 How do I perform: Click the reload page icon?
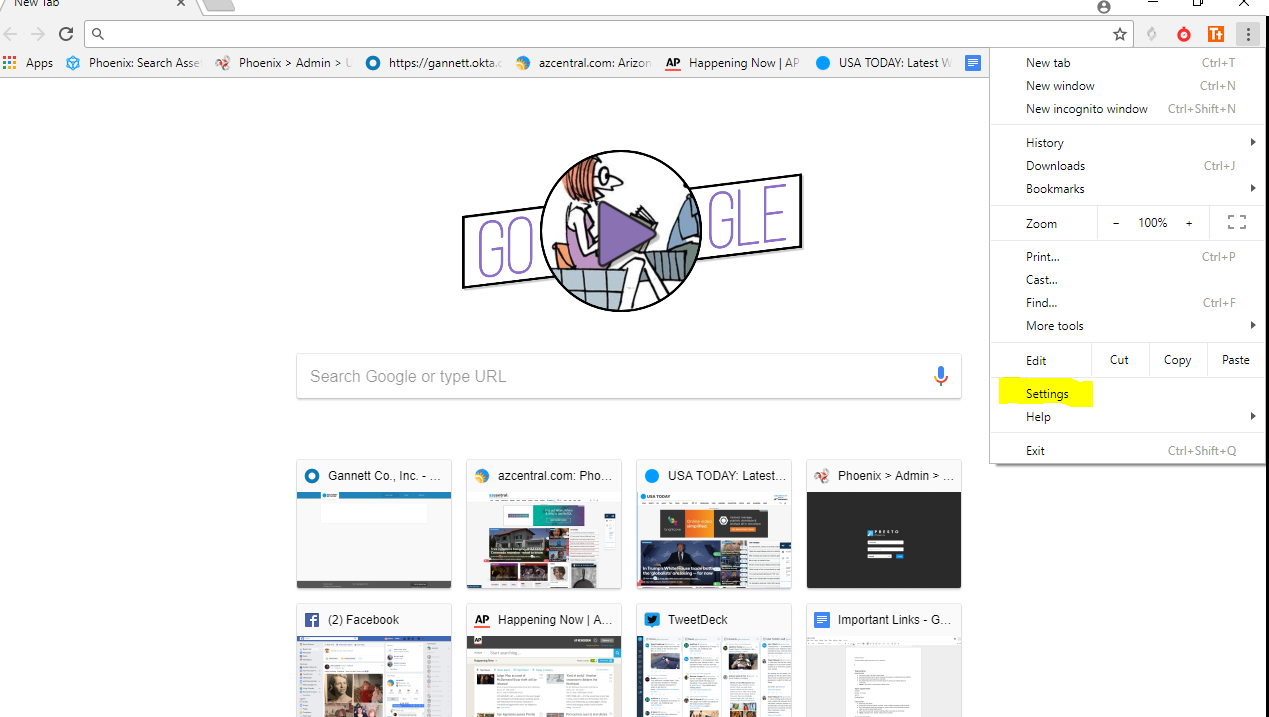(66, 34)
